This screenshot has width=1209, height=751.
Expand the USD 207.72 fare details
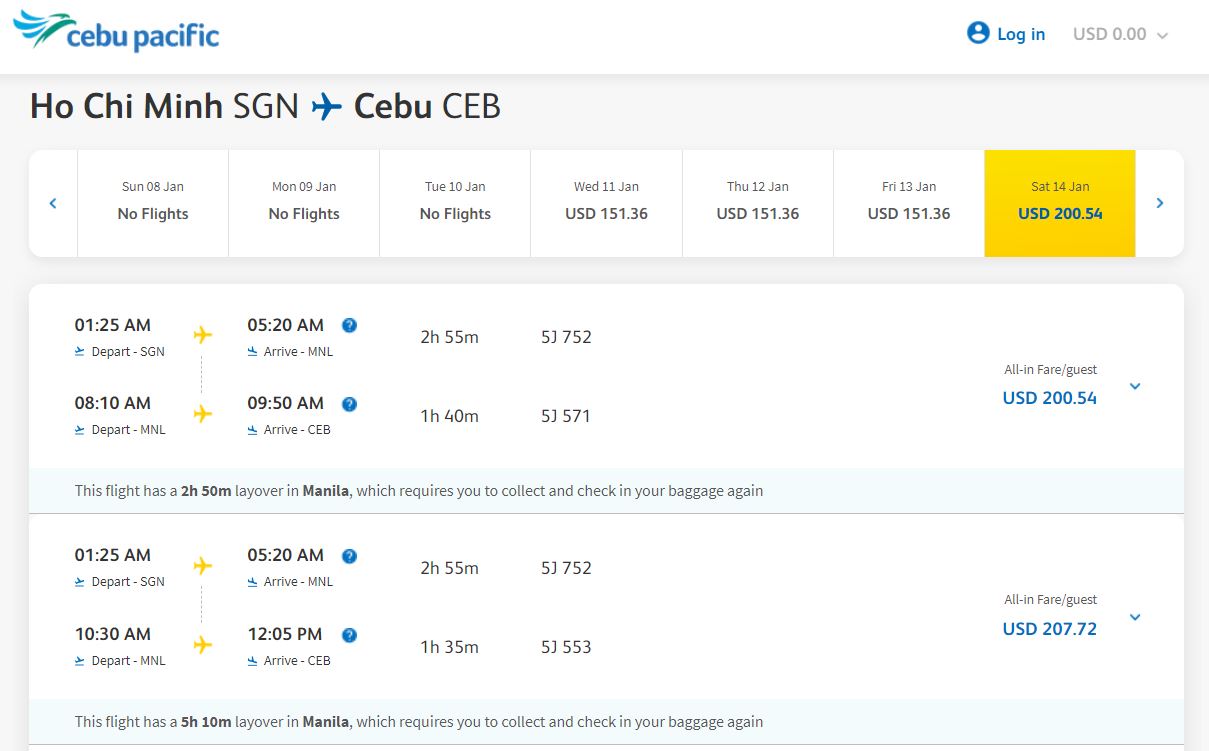pyautogui.click(x=1135, y=617)
